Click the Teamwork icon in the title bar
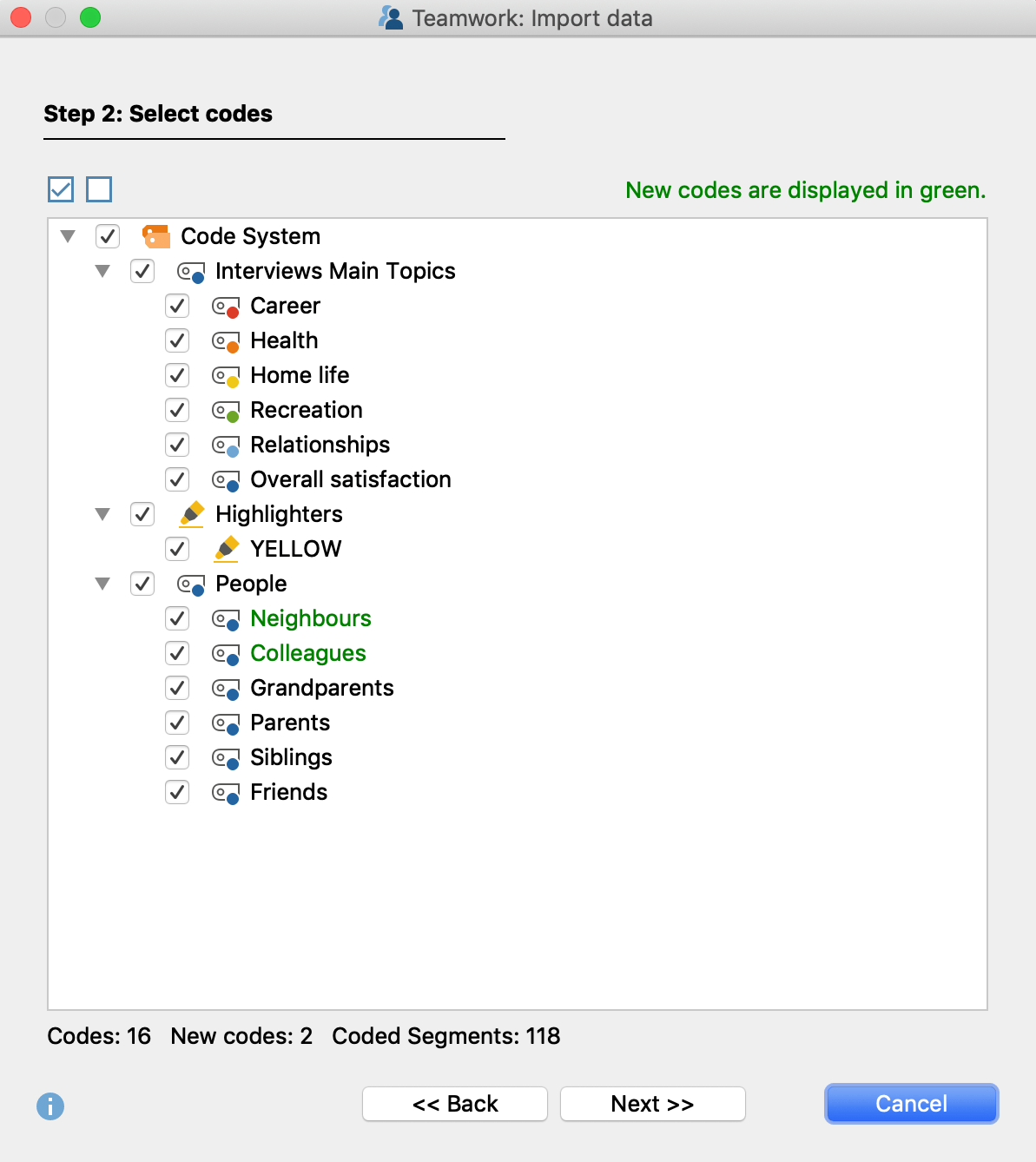Viewport: 1036px width, 1162px height. 390,17
